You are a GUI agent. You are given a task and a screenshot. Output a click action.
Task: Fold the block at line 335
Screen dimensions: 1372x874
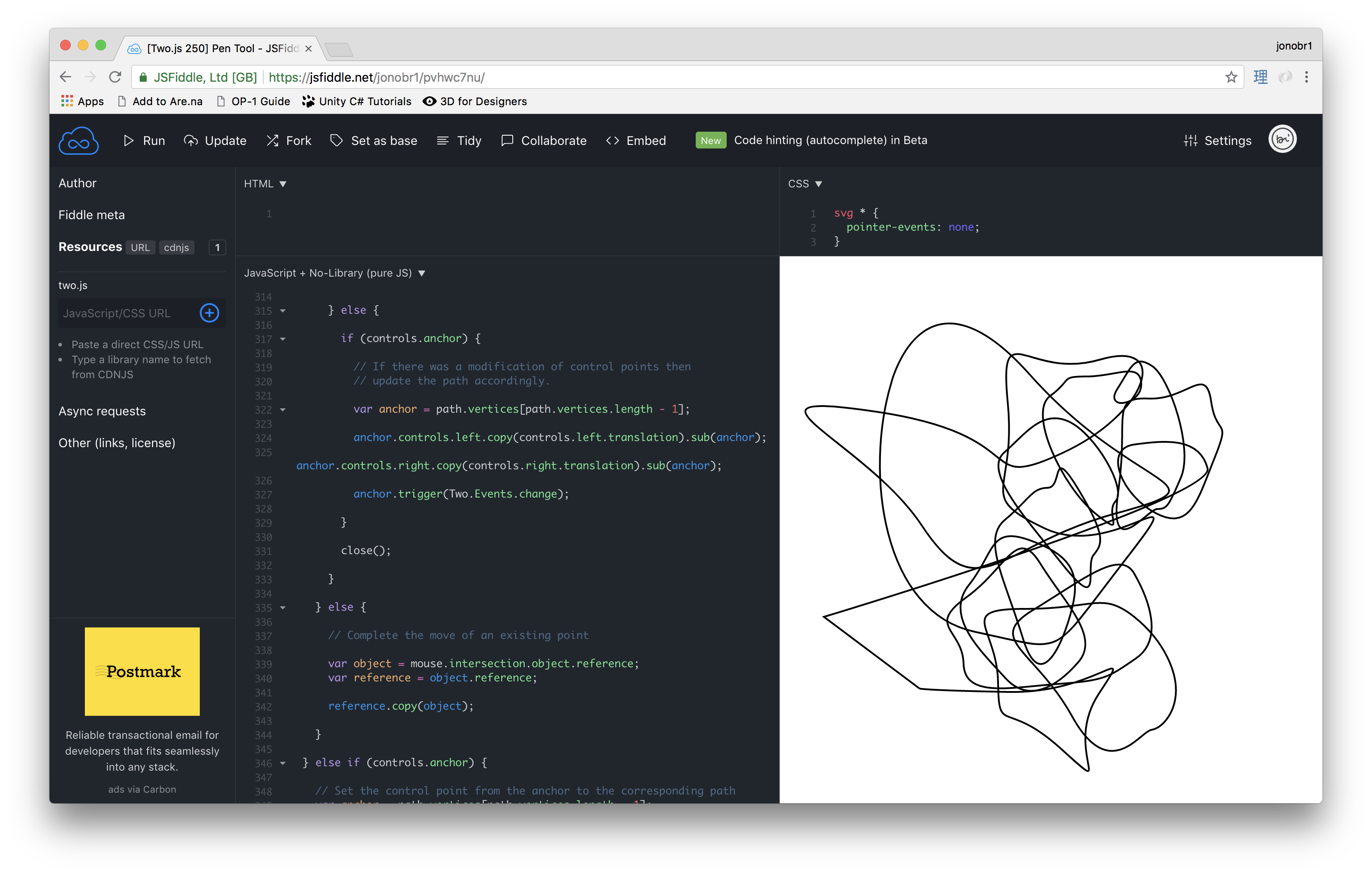[x=282, y=608]
